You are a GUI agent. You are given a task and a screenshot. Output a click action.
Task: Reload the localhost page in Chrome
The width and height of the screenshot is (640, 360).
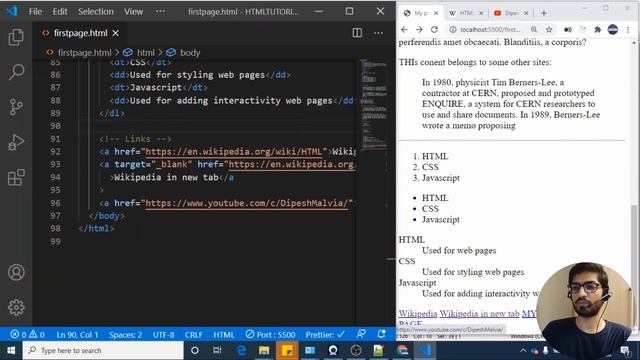coord(434,29)
